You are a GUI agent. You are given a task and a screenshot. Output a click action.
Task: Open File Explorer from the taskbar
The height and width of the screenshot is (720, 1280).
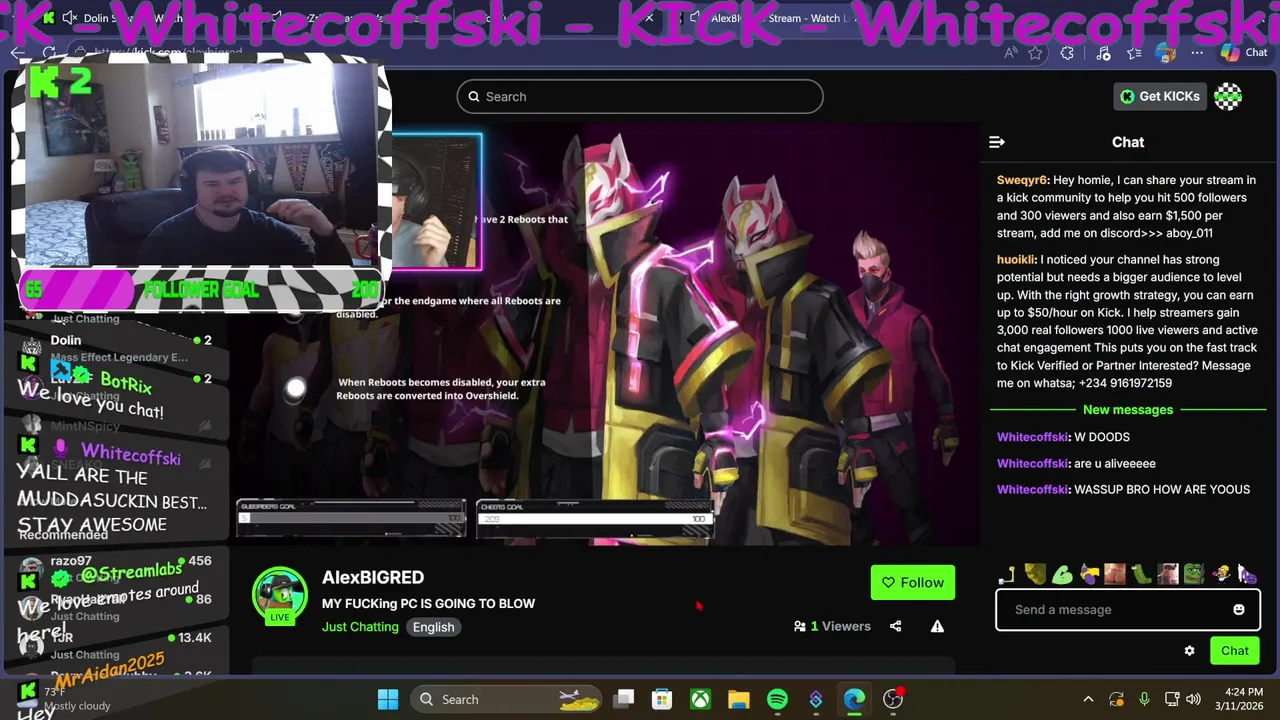click(739, 699)
